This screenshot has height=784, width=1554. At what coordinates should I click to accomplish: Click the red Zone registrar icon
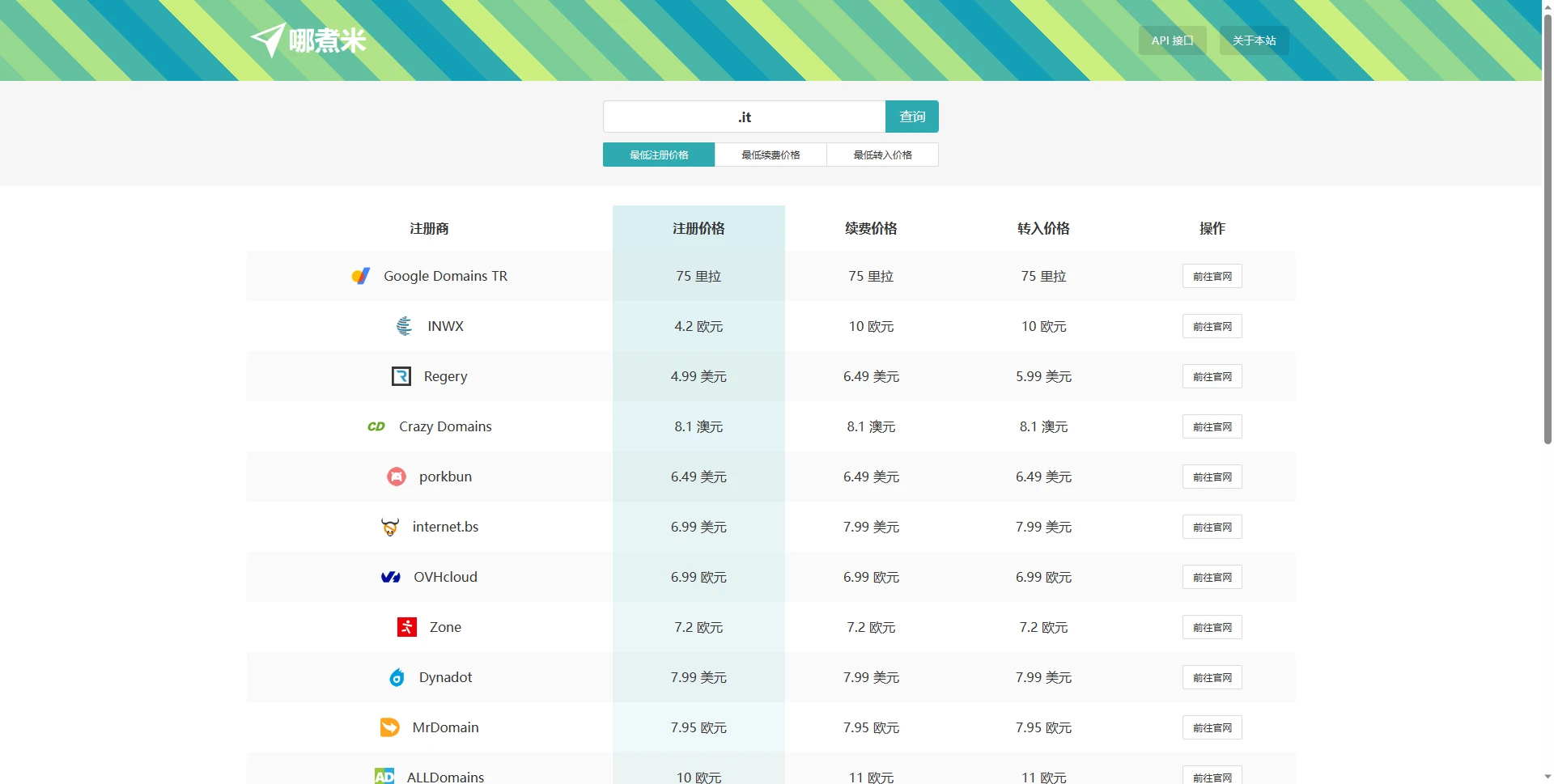407,627
